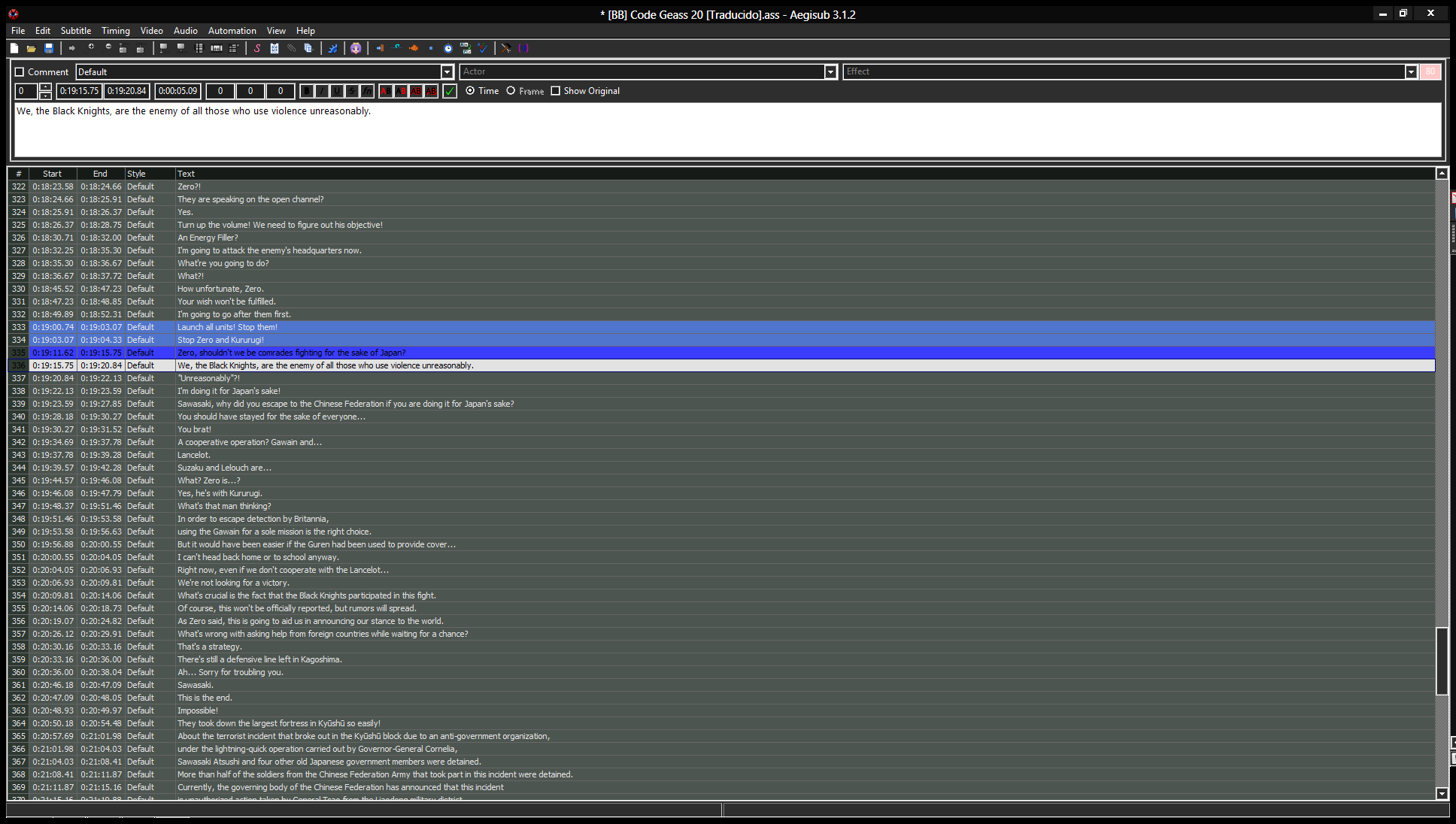This screenshot has height=824, width=1456.
Task: Select the Frame radio button
Action: click(511, 91)
